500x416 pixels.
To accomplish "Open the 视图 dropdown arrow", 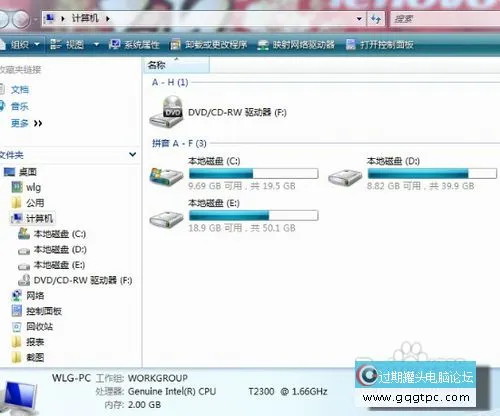I will [x=96, y=44].
